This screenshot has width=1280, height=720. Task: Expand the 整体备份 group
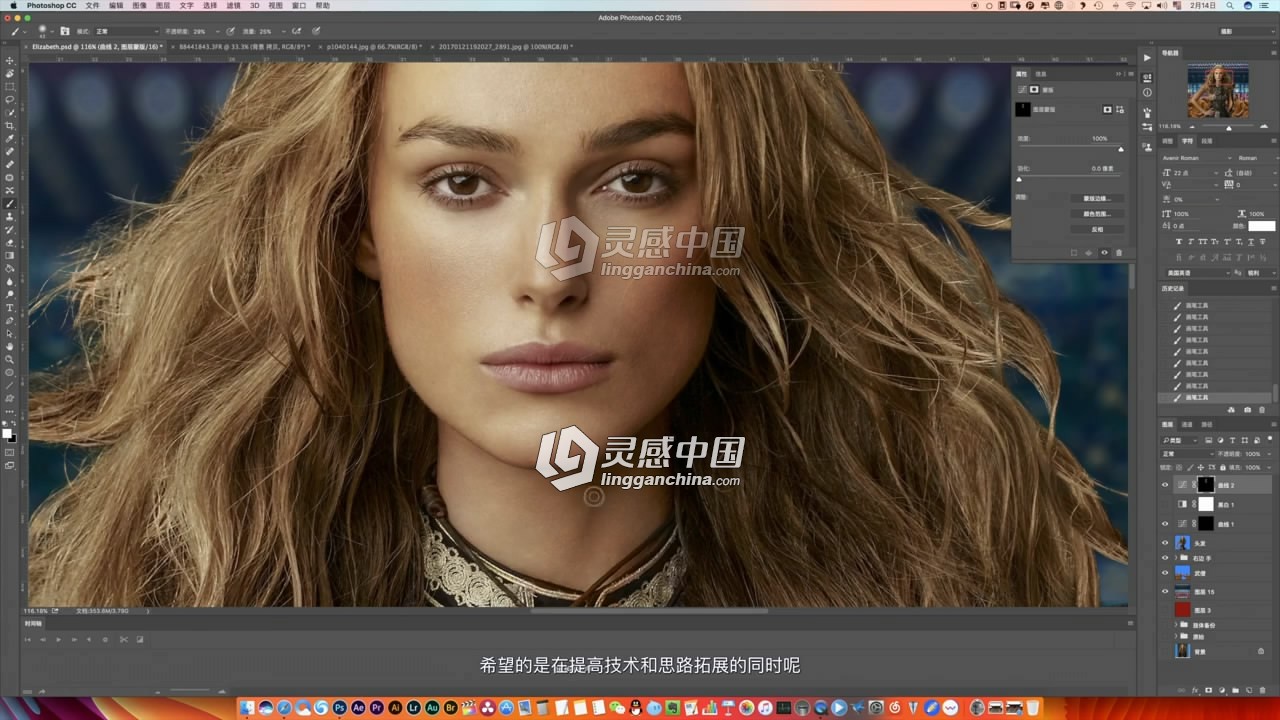click(1177, 625)
